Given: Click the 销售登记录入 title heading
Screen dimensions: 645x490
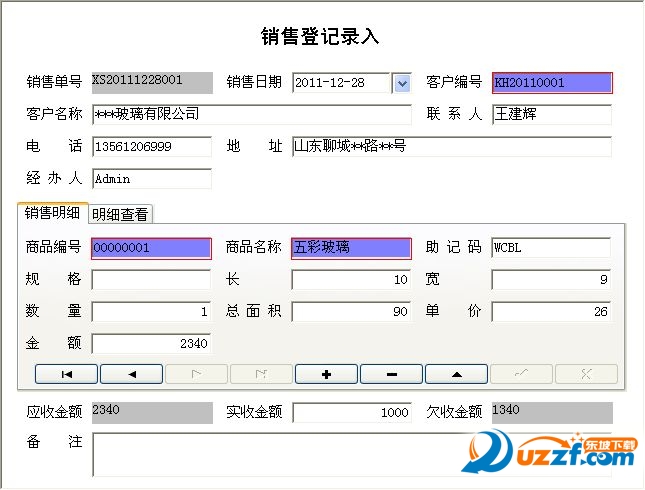Looking at the screenshot, I should click(320, 36).
